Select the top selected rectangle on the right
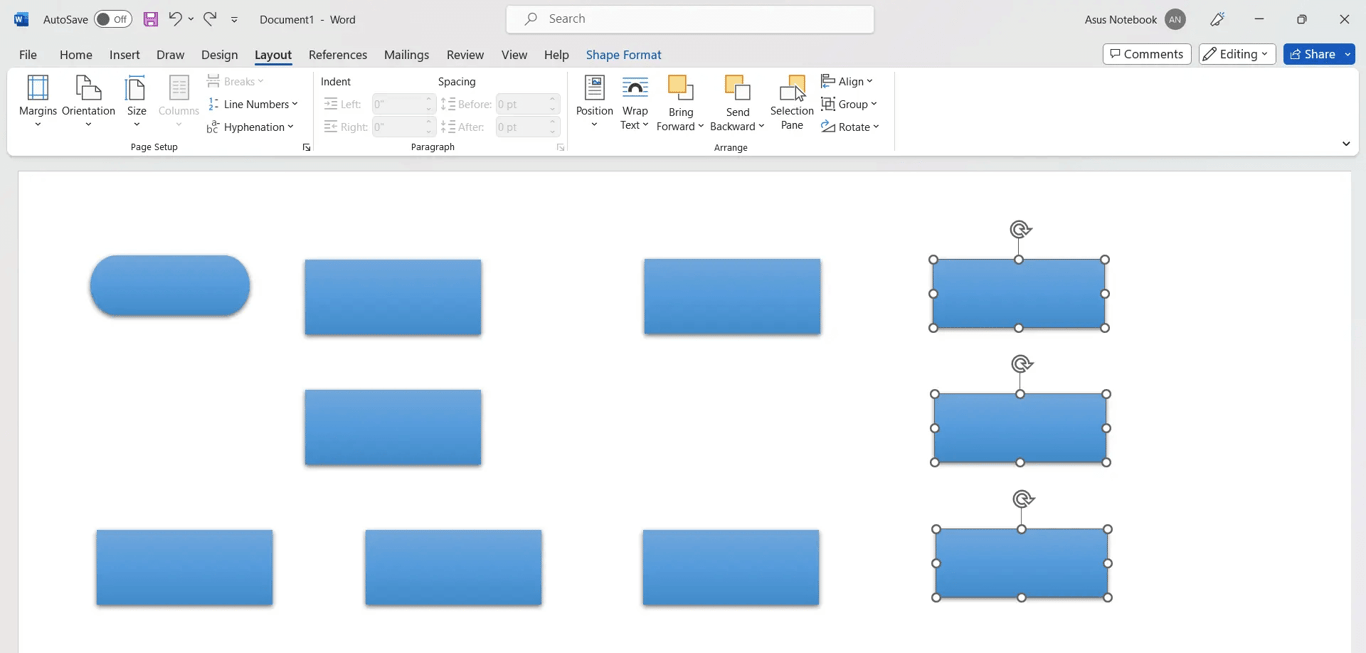The image size is (1366, 653). 1019,294
